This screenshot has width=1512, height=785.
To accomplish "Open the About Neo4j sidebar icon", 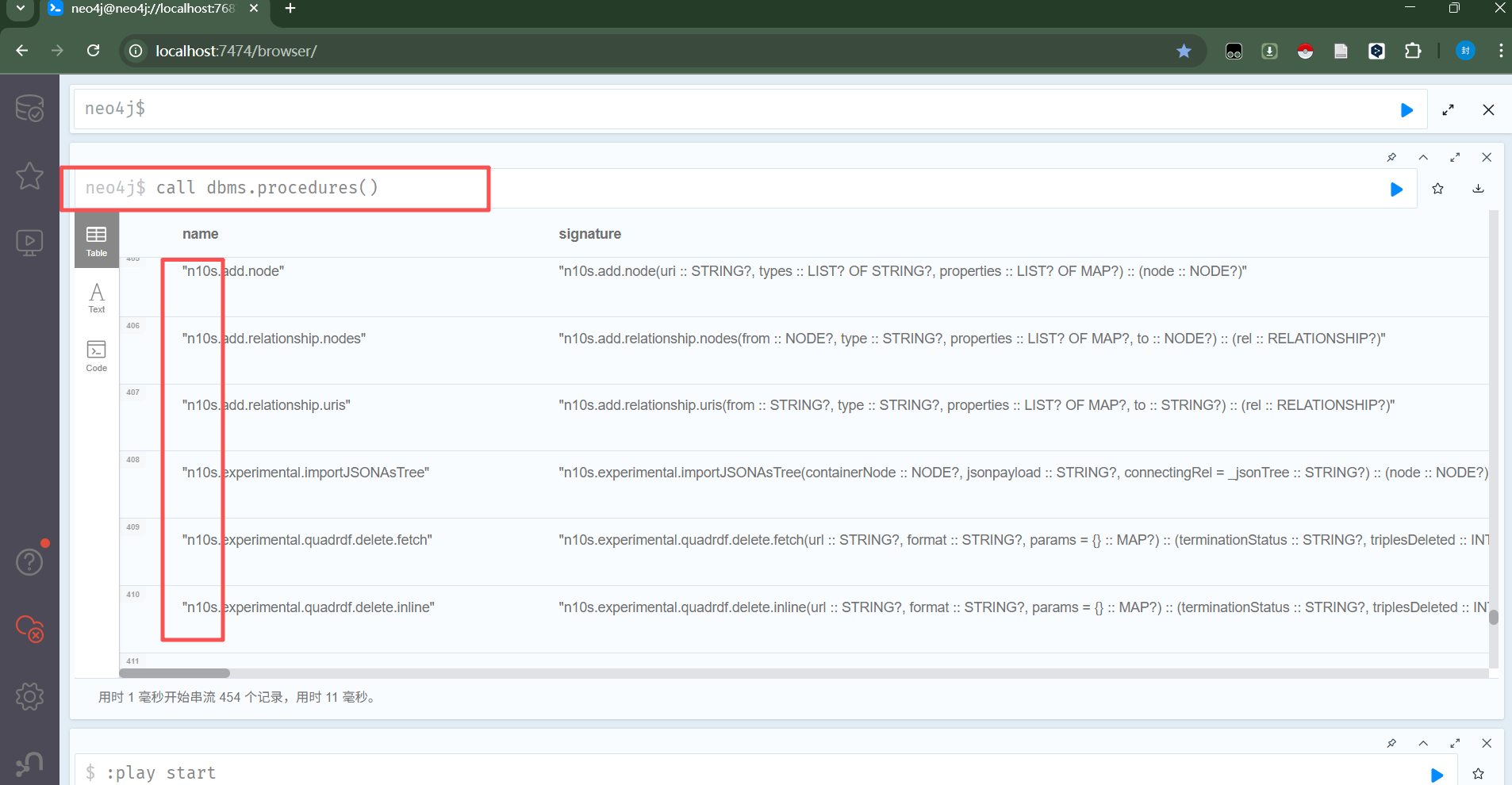I will 29,764.
